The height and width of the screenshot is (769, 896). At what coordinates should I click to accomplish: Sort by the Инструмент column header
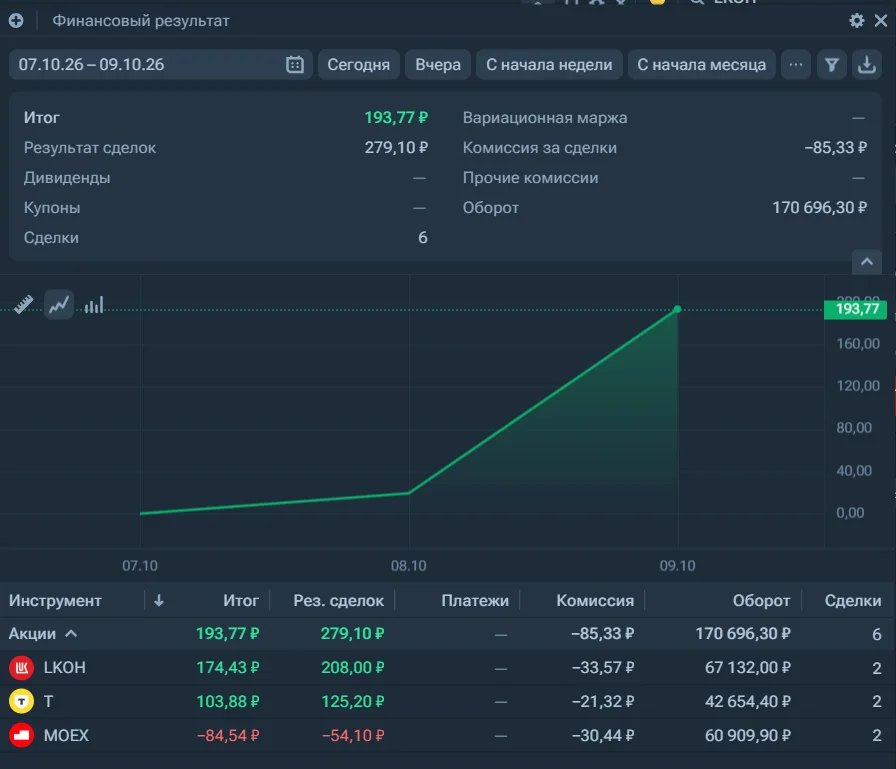(55, 600)
